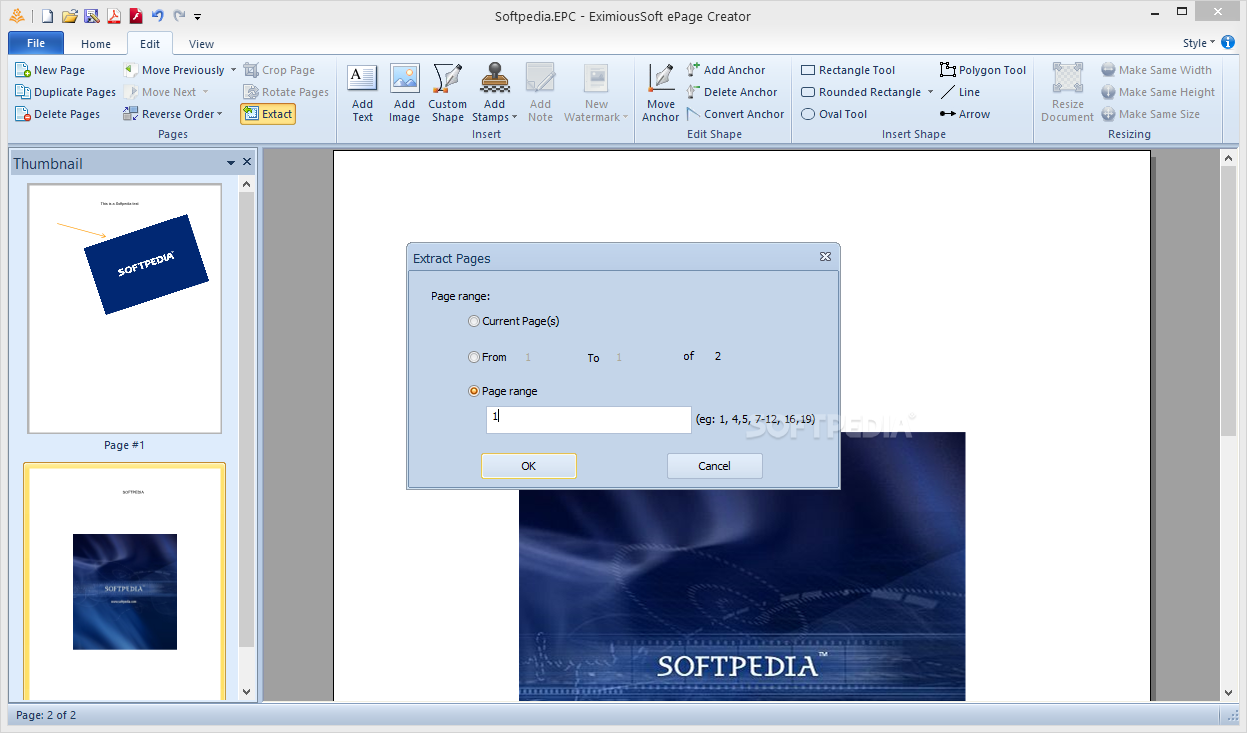Click Delete Anchor
The height and width of the screenshot is (733, 1247).
[731, 92]
